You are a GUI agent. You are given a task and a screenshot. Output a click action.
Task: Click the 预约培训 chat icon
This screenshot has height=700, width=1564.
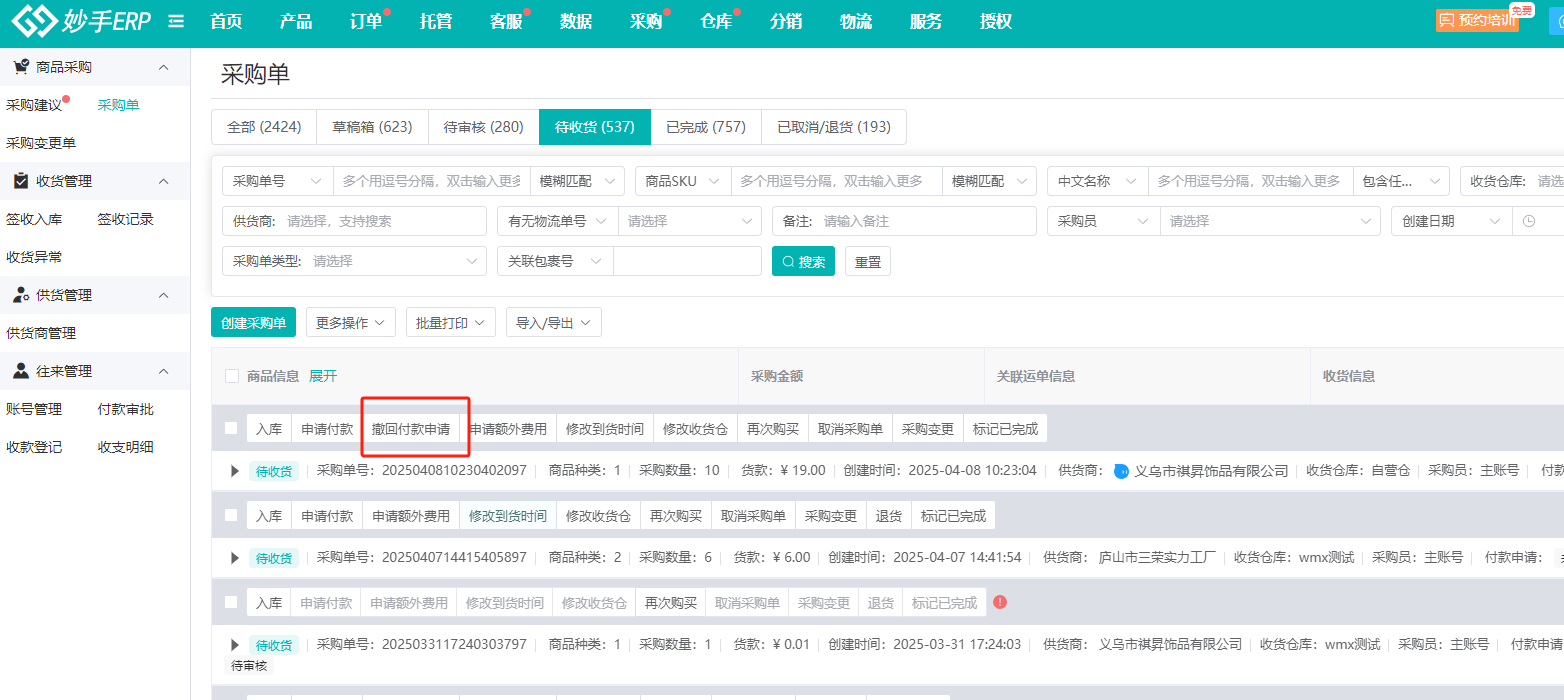click(x=1446, y=20)
